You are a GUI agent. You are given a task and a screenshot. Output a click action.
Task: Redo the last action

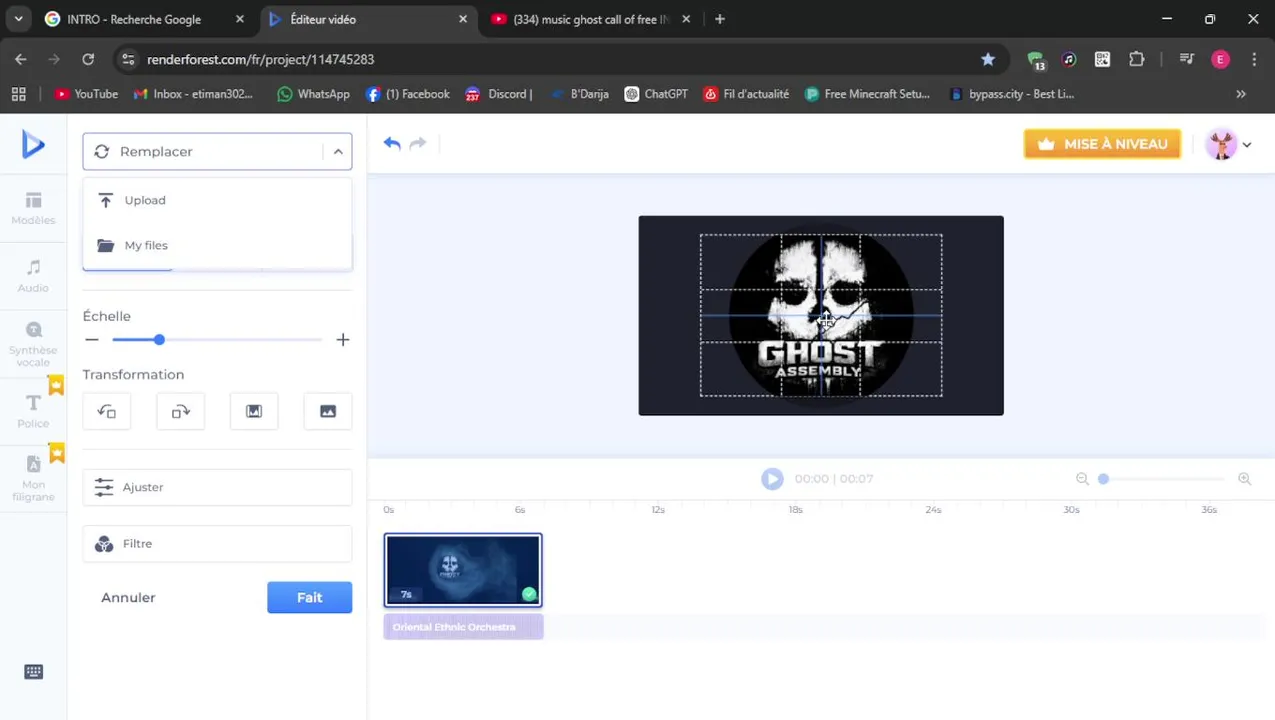(x=418, y=144)
